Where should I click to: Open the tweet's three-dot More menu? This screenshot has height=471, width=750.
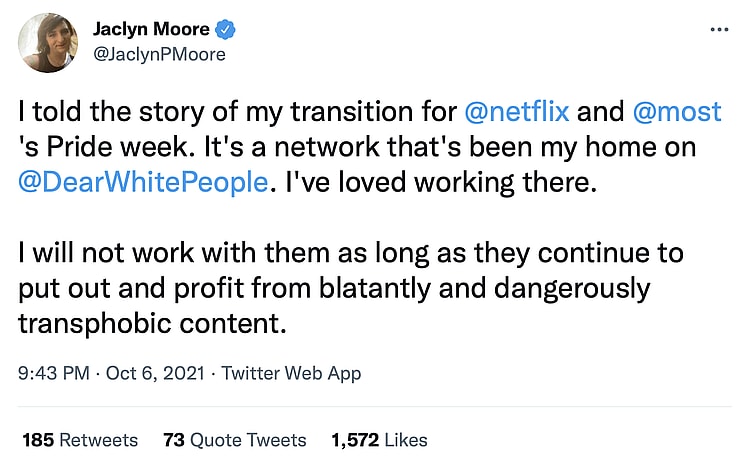[718, 30]
